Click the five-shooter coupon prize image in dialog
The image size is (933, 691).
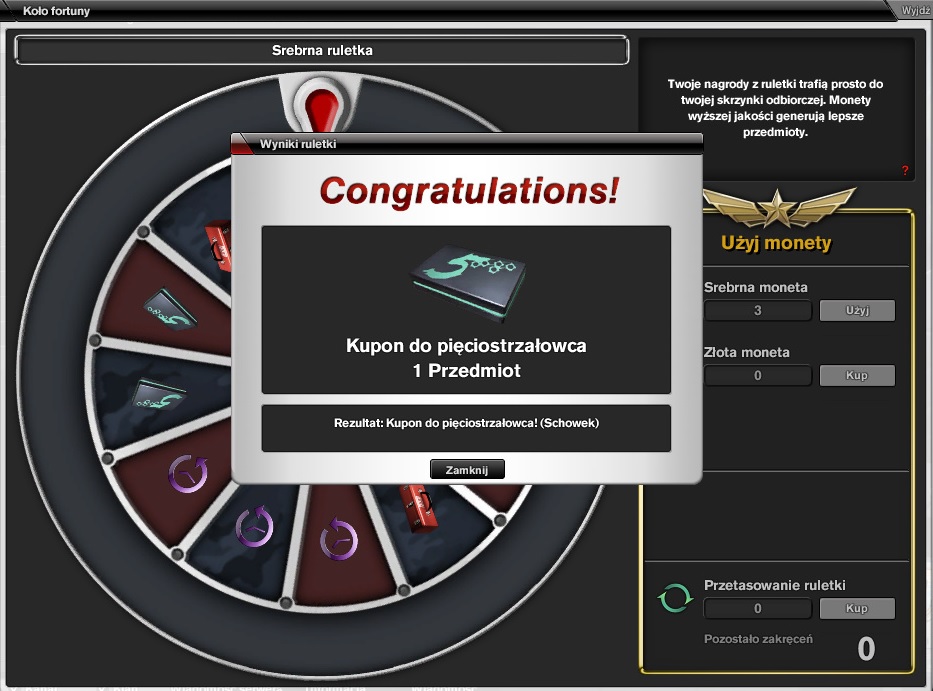click(468, 284)
